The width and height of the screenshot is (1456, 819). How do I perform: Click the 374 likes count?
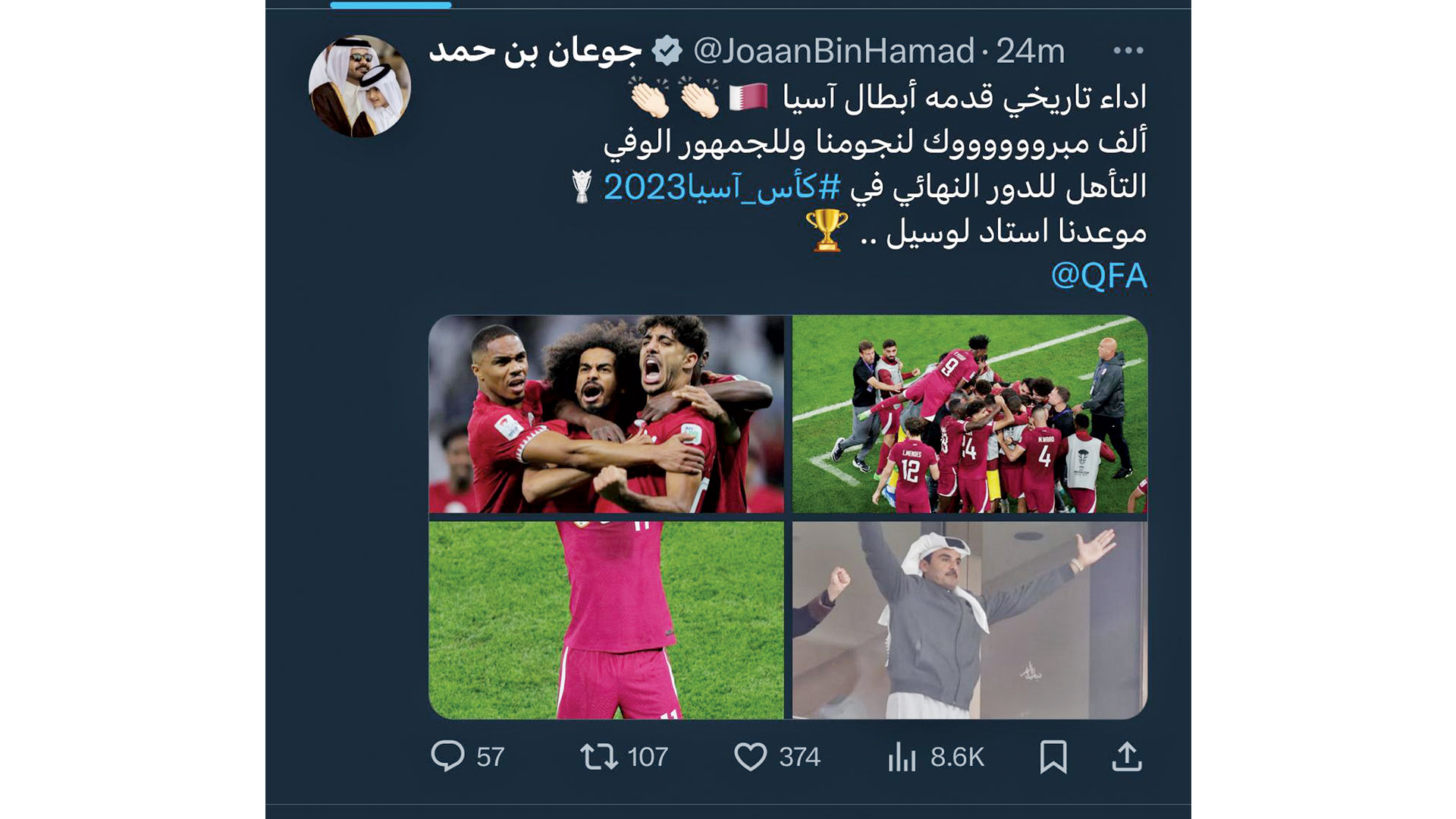799,757
